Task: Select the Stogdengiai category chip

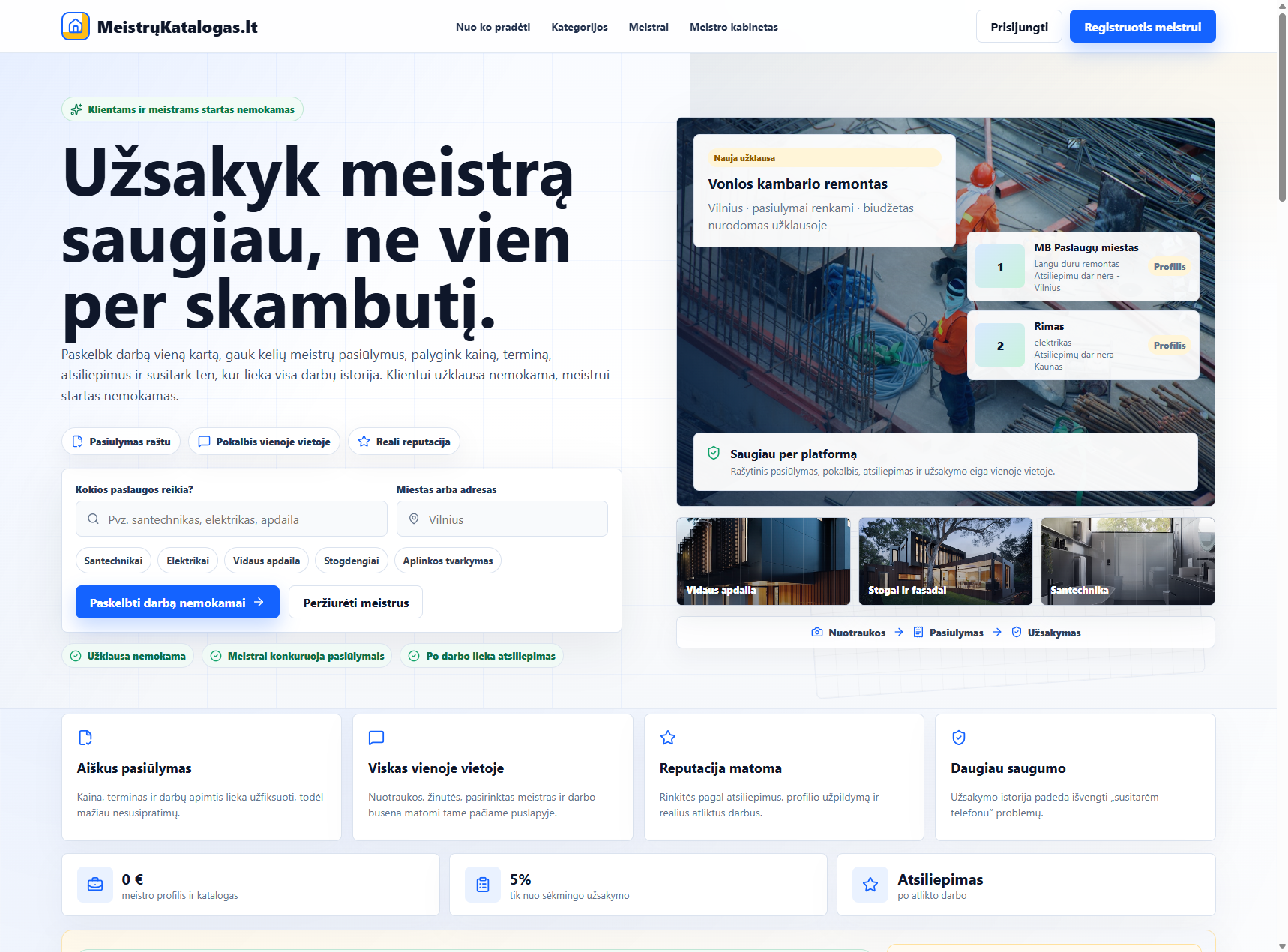Action: [x=351, y=561]
